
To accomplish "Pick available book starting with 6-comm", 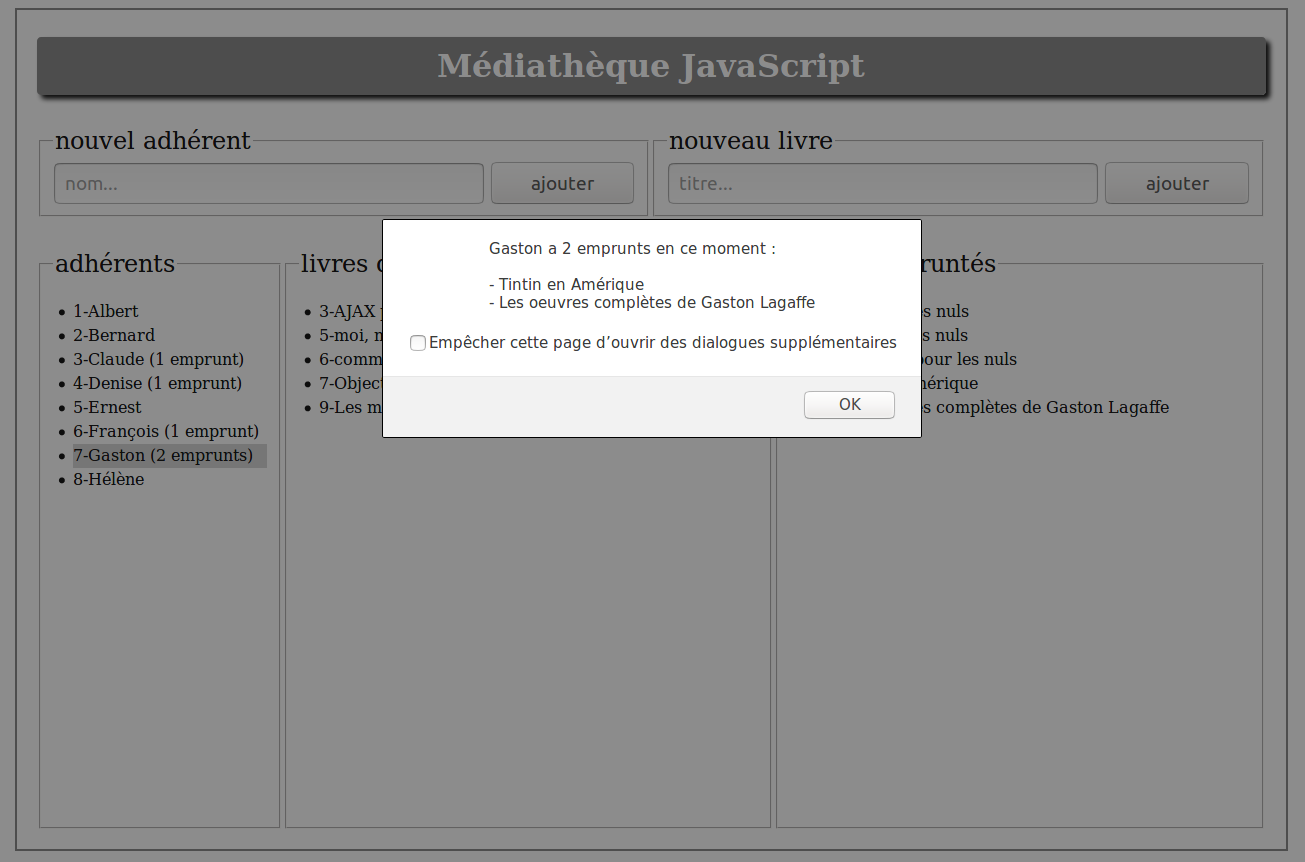I will (x=351, y=359).
